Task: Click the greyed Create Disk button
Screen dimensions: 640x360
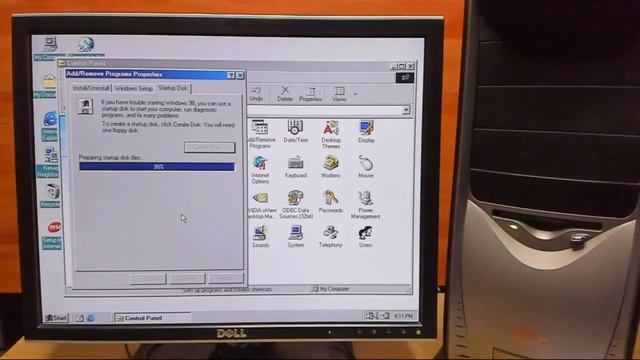Action: coord(209,147)
